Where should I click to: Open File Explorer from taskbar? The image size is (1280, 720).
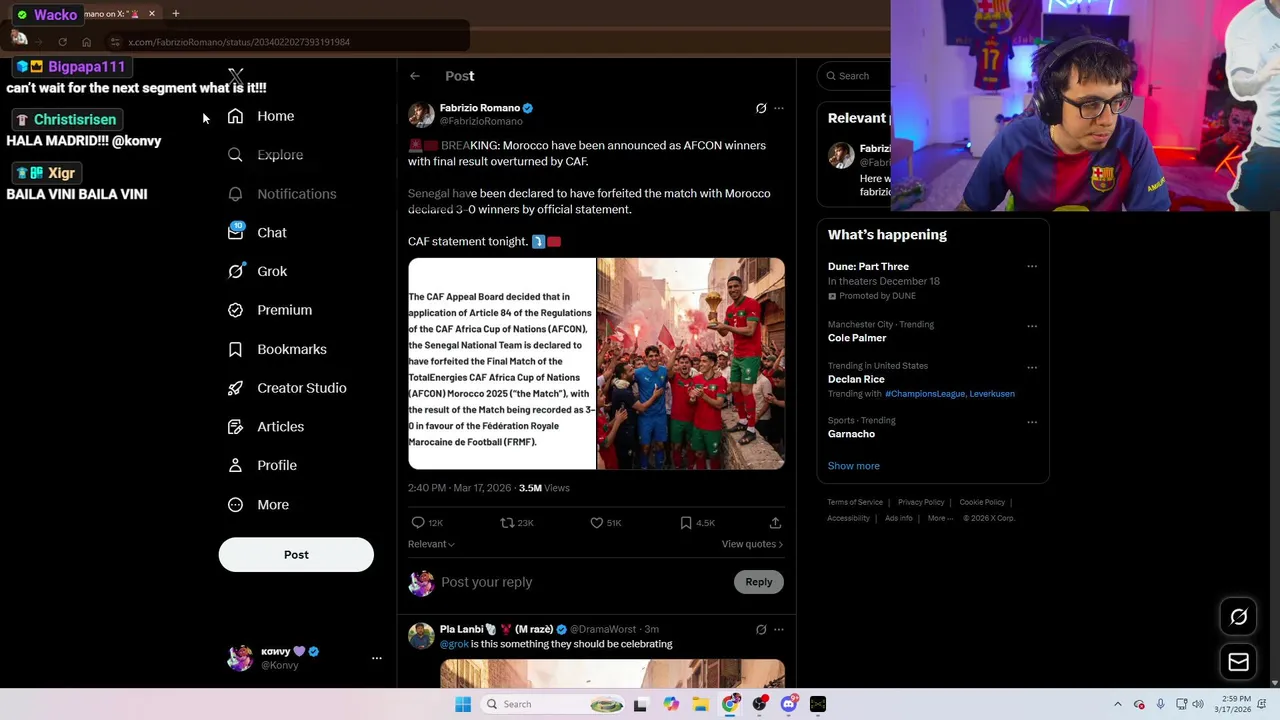[700, 704]
